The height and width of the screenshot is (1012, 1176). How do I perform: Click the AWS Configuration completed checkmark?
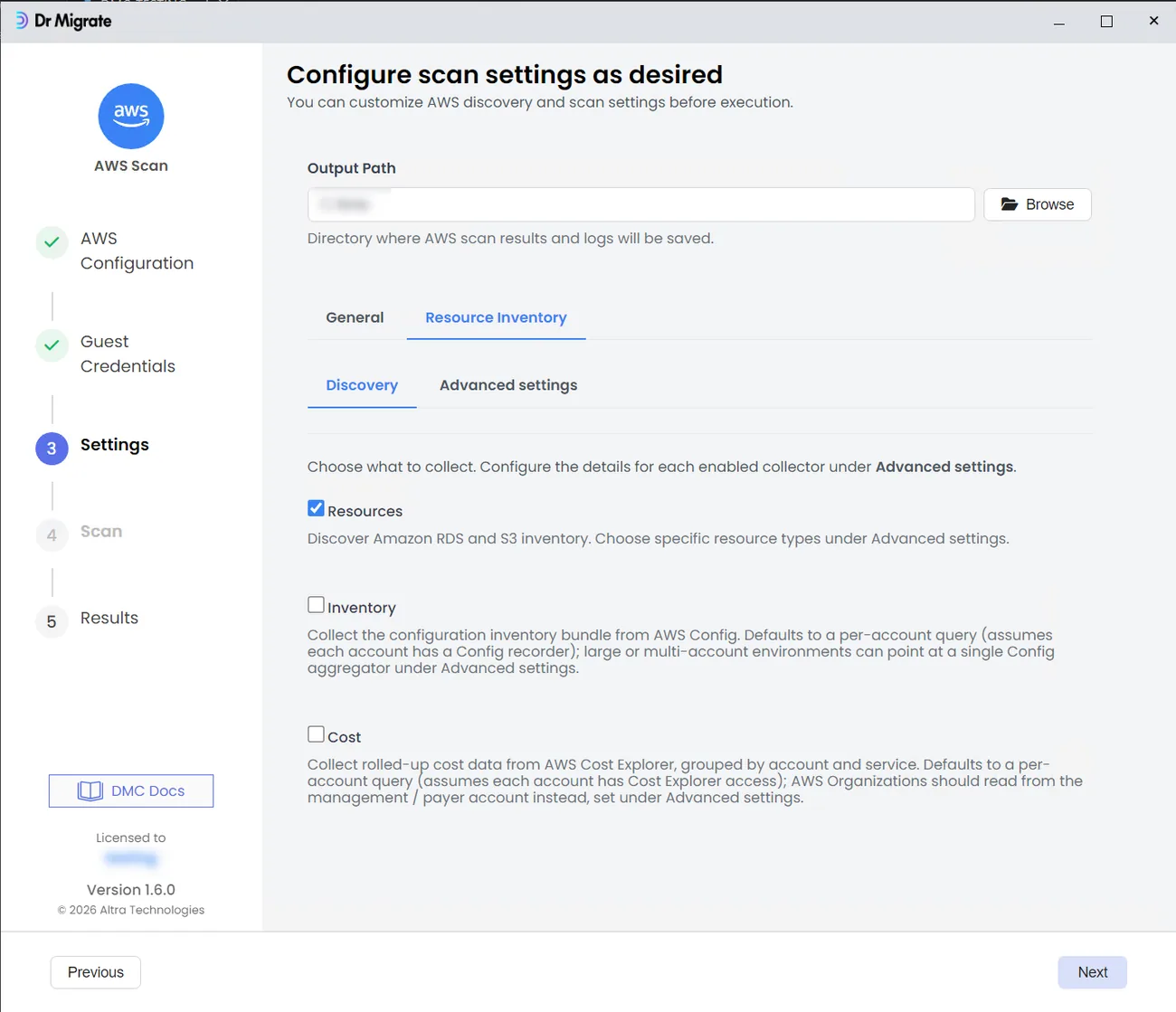tap(52, 242)
